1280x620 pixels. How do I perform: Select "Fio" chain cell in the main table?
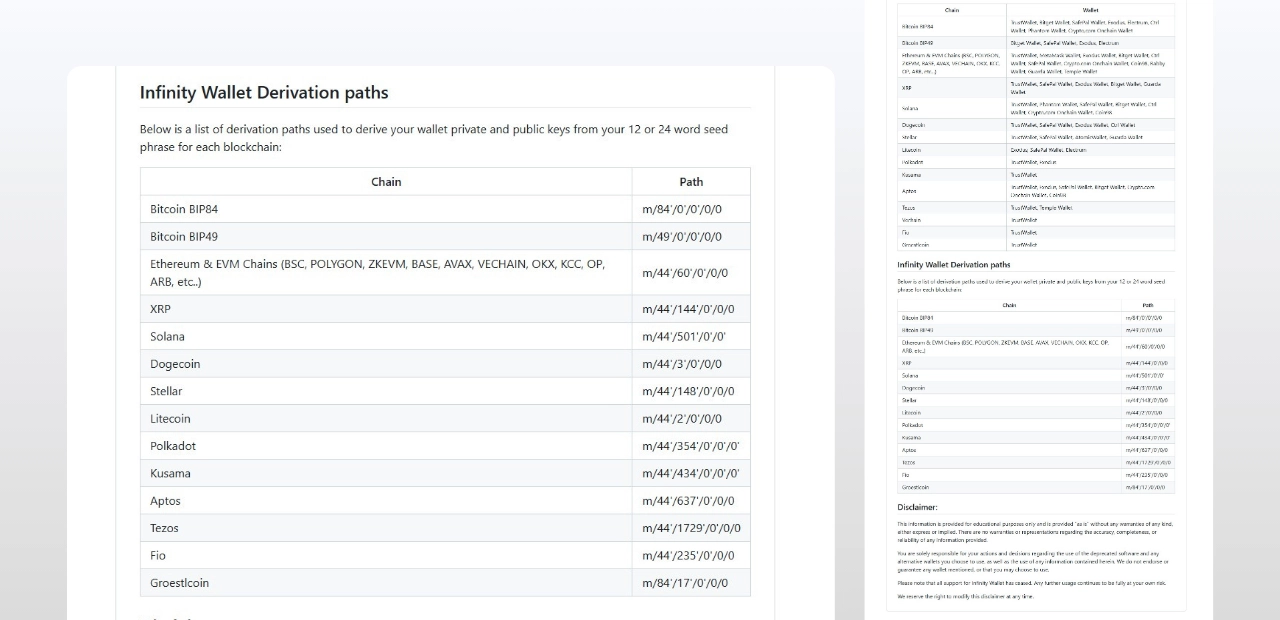(x=386, y=555)
